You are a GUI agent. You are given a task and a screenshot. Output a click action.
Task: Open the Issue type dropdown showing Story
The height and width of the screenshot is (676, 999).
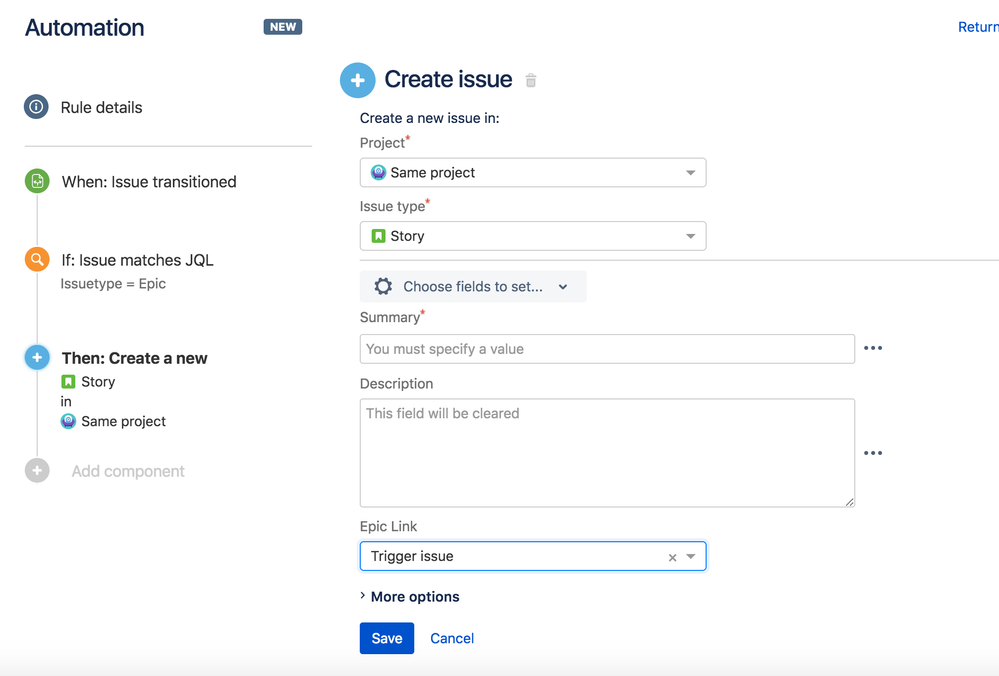[533, 236]
